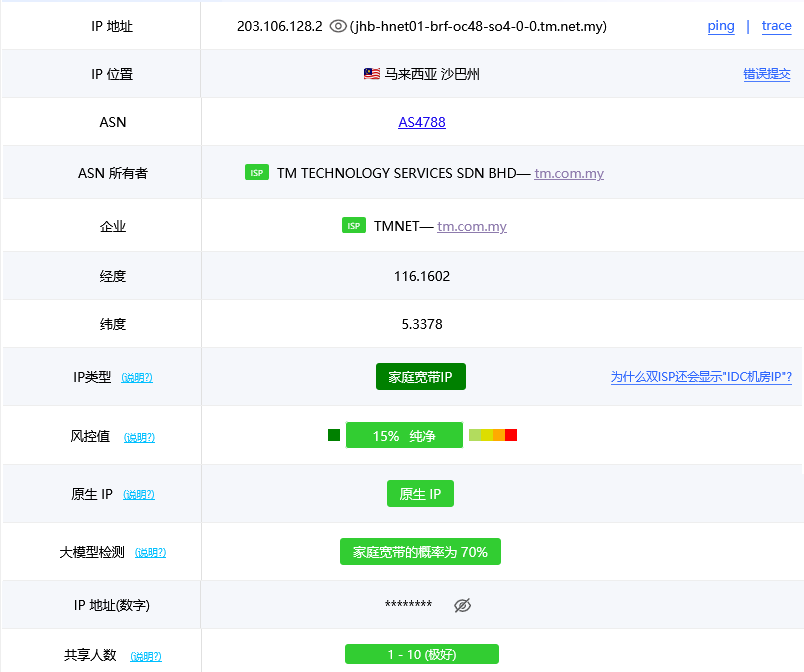Click the IP 地址 row label
Screen dimensions: 804x672
pyautogui.click(x=112, y=26)
